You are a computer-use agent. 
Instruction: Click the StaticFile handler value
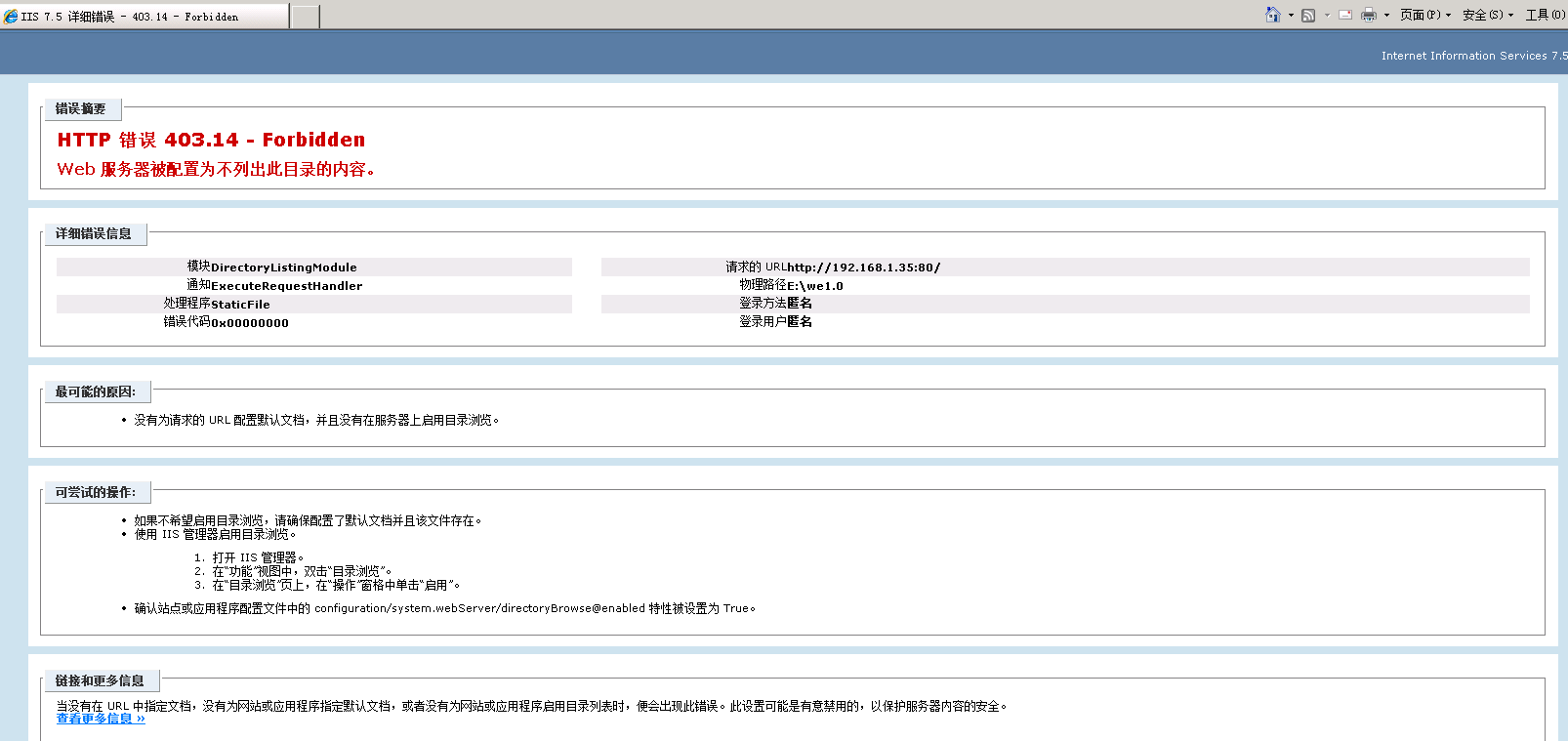click(x=240, y=305)
